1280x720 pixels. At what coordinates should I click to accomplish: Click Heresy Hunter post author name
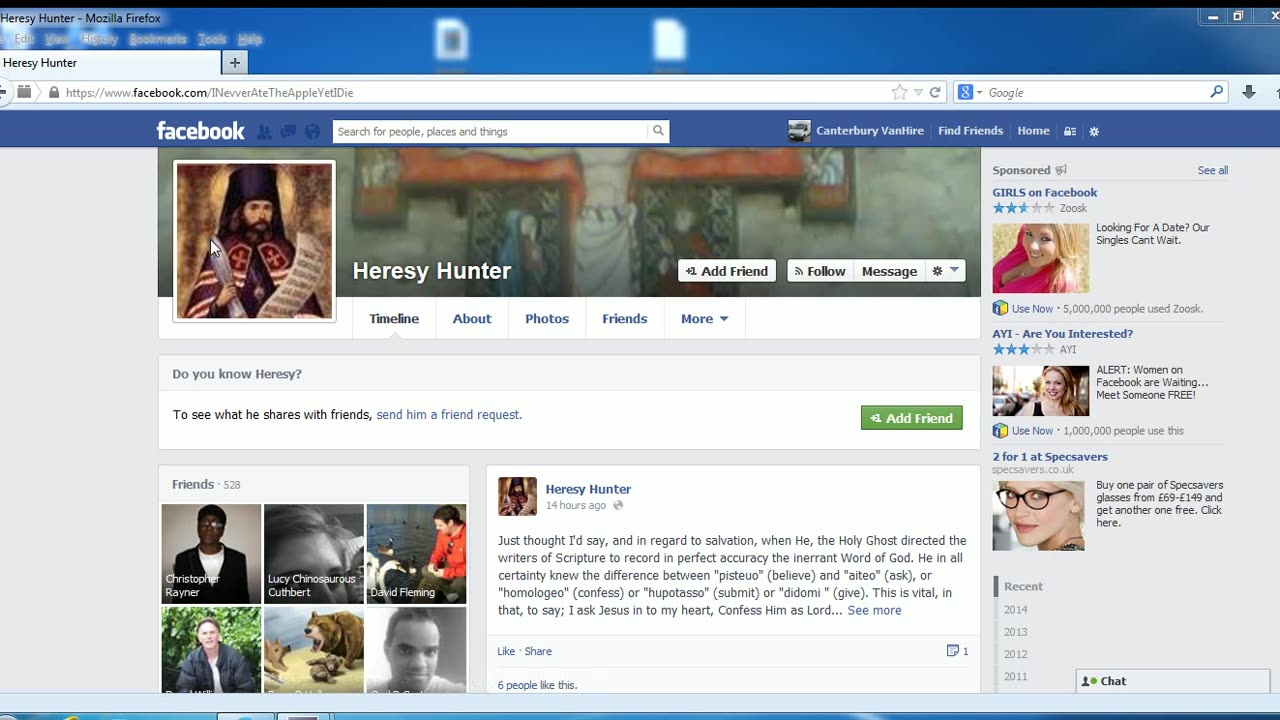pyautogui.click(x=588, y=489)
